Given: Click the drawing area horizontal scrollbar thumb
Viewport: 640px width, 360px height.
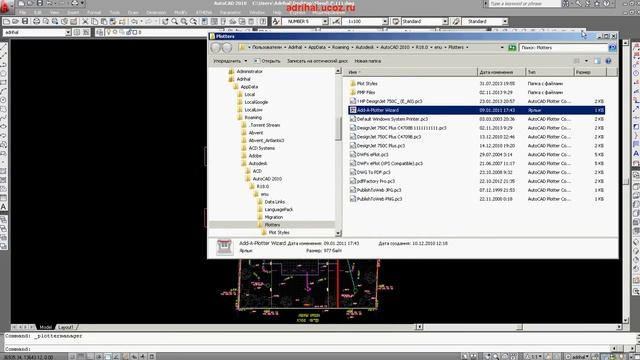Looking at the screenshot, I should coord(519,327).
